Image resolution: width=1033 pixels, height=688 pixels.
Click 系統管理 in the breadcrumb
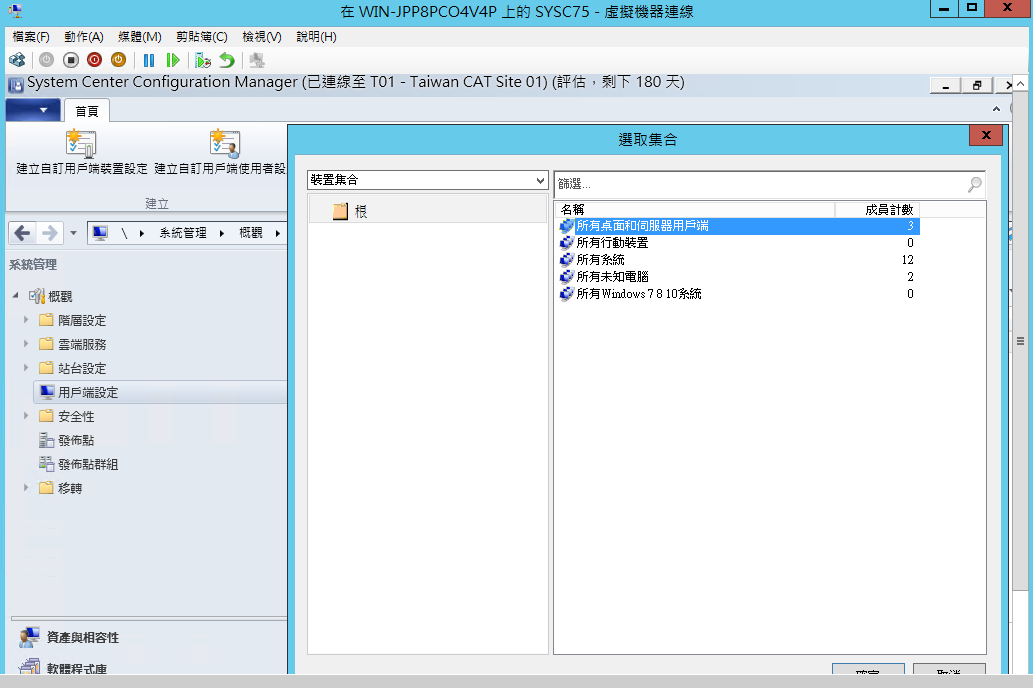182,233
